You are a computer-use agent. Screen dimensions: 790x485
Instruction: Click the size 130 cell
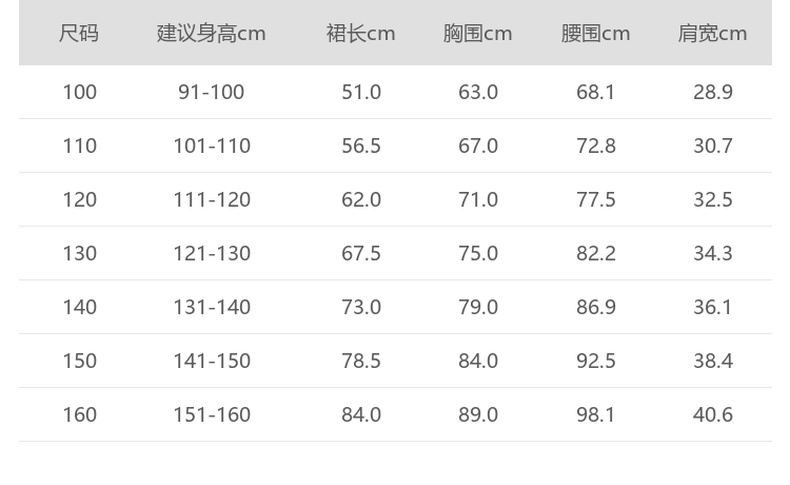pyautogui.click(x=79, y=253)
